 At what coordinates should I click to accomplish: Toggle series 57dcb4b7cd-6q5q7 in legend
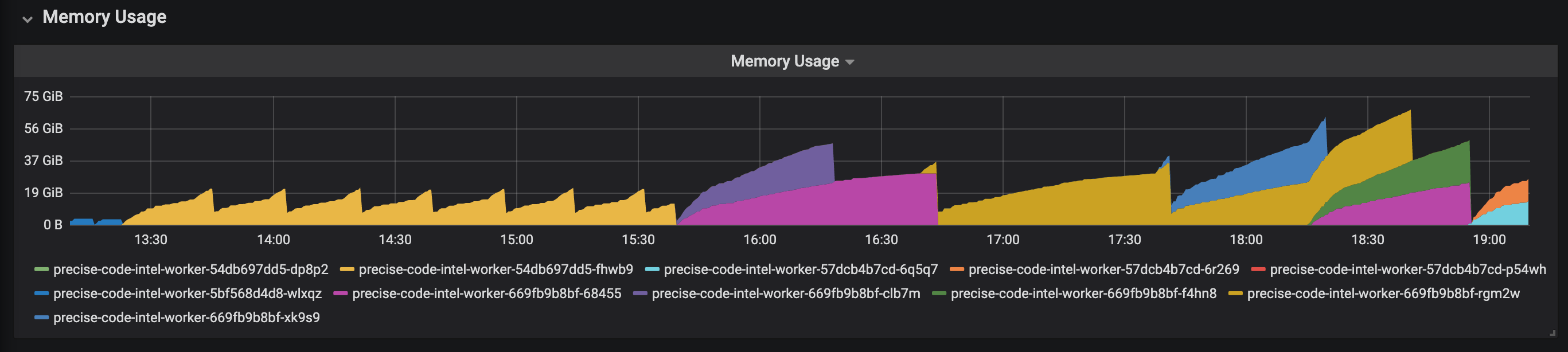[801, 269]
